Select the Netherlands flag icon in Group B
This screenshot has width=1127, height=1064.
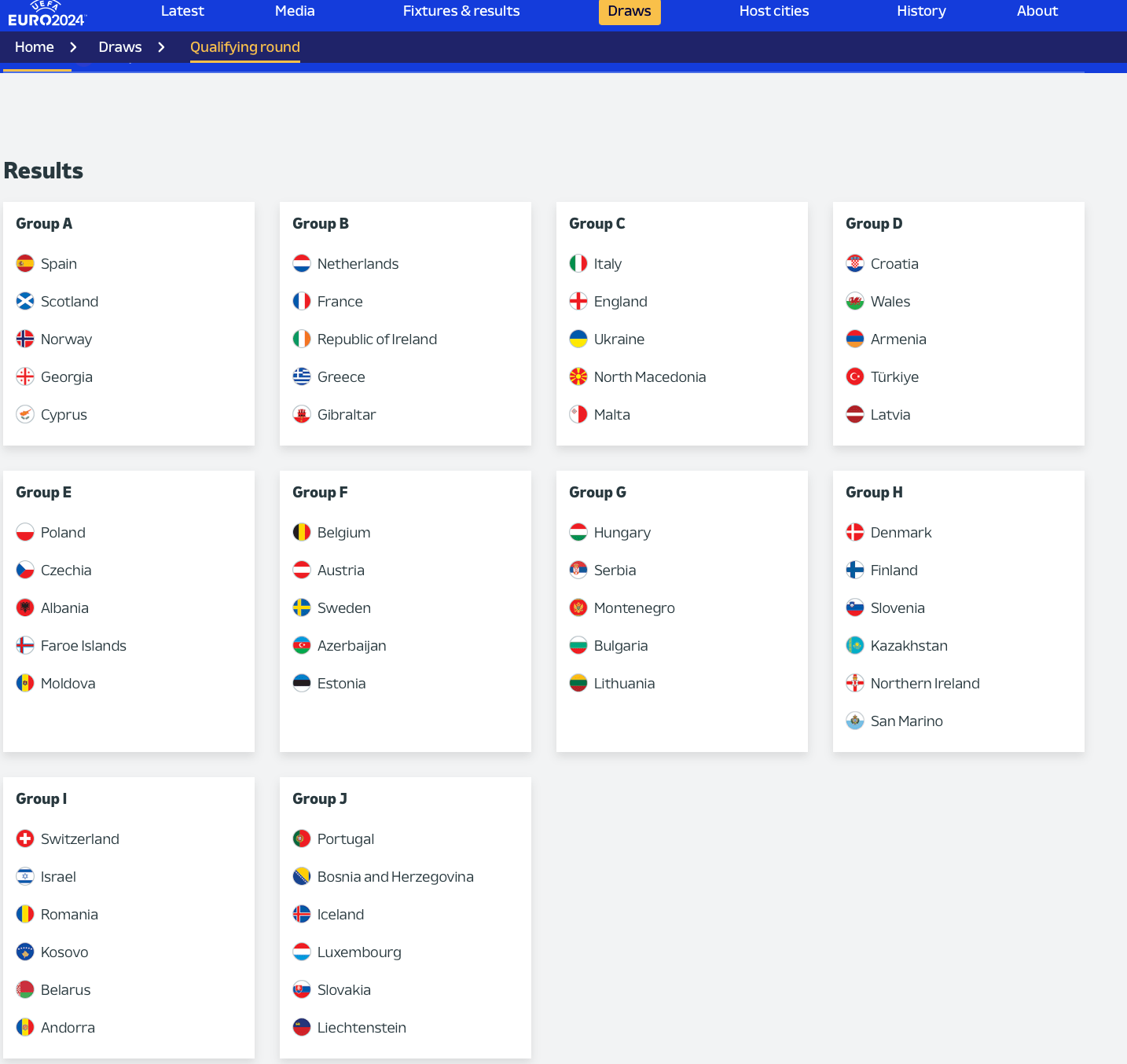click(301, 263)
